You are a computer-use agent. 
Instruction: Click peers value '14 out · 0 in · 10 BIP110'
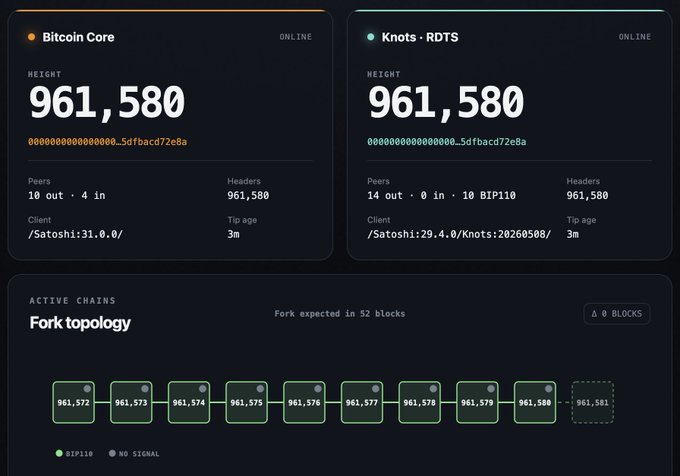click(441, 196)
